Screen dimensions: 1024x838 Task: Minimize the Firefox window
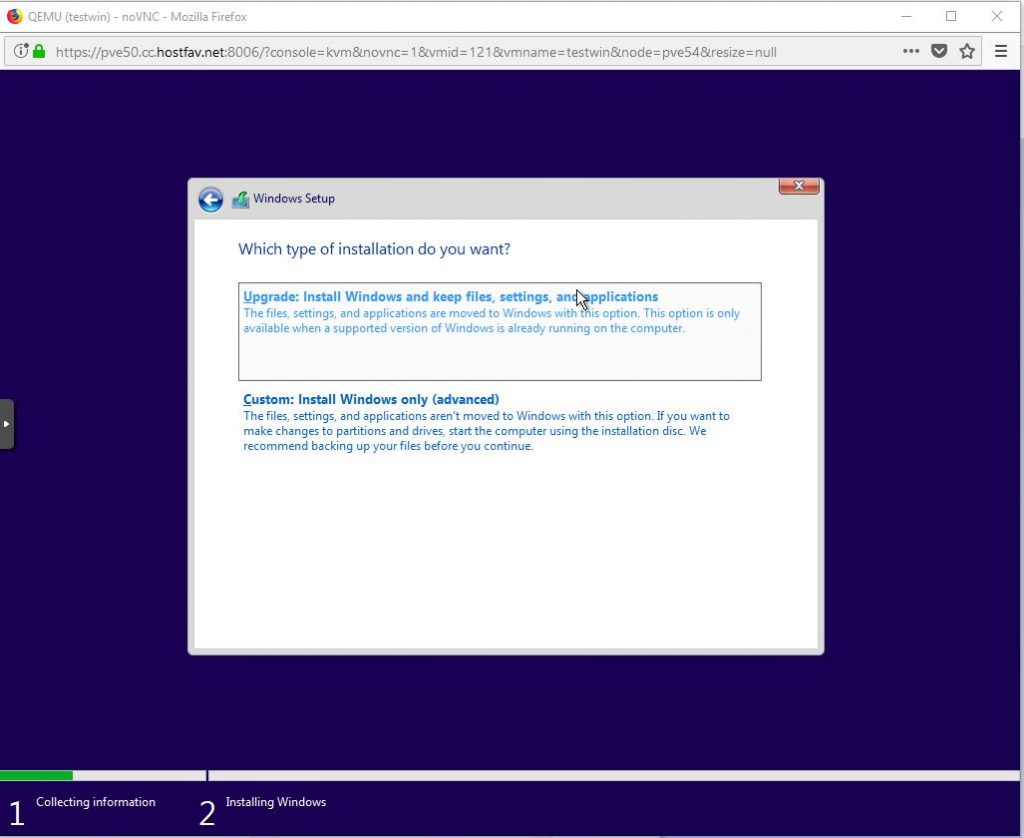point(906,16)
